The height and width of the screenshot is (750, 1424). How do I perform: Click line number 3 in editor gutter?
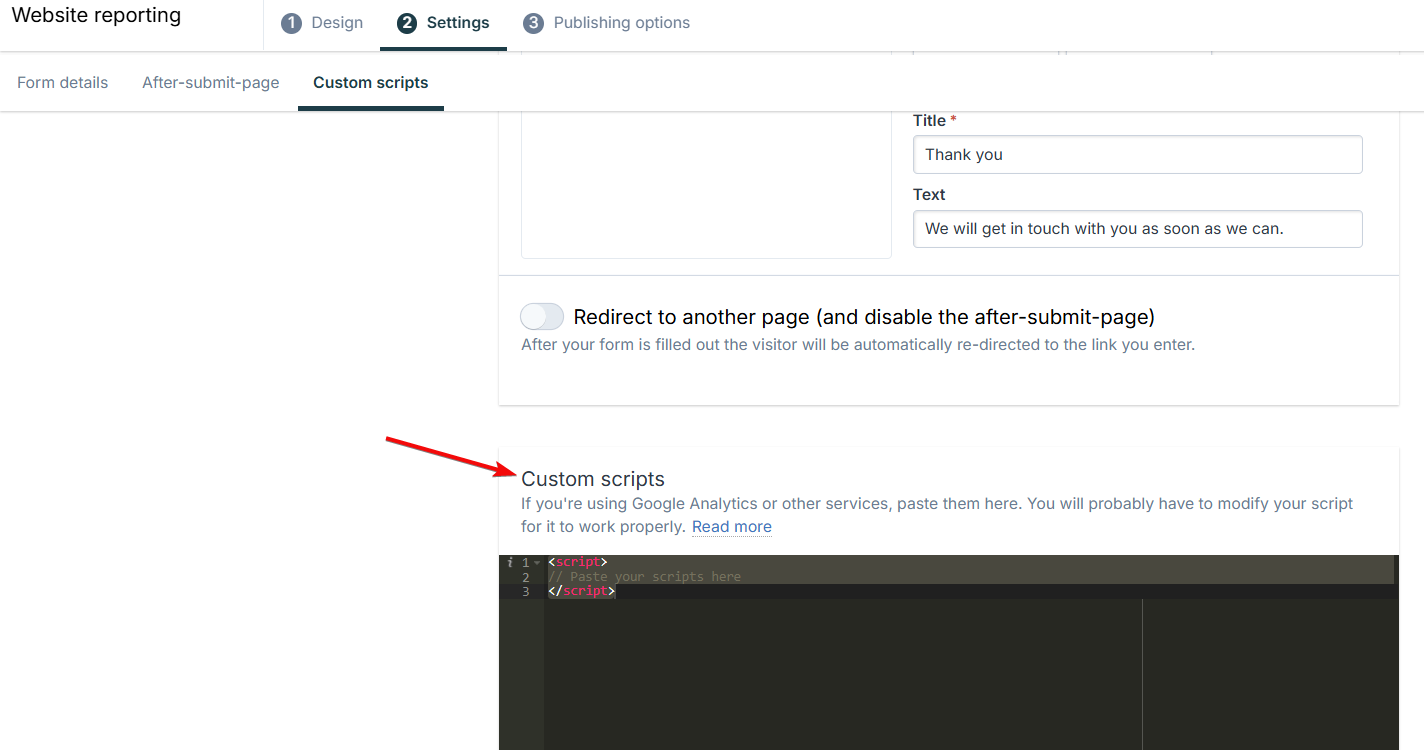click(526, 592)
